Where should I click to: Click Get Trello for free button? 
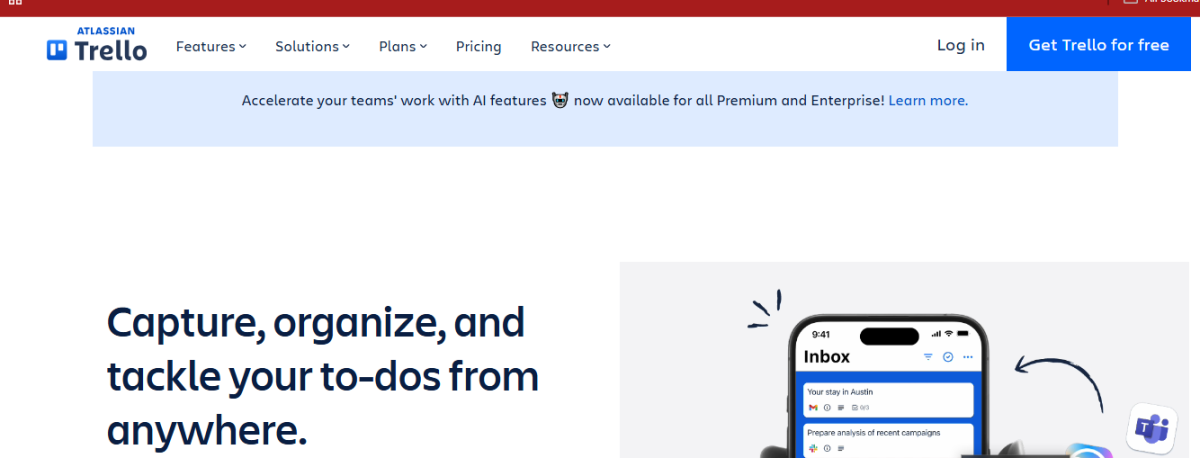pyautogui.click(x=1099, y=45)
